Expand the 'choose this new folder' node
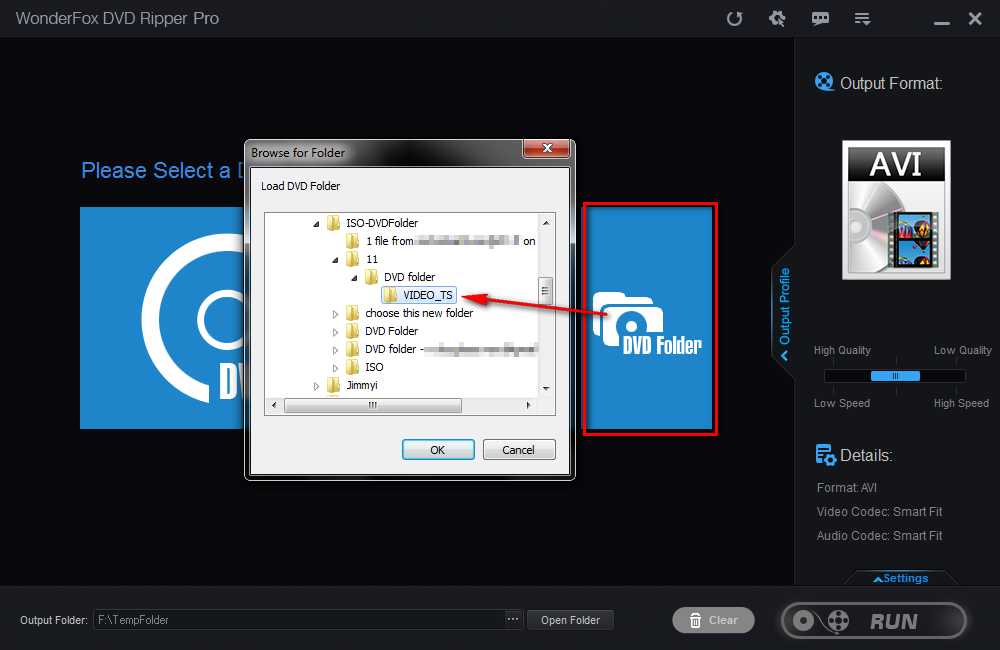The height and width of the screenshot is (650, 1000). coord(336,314)
